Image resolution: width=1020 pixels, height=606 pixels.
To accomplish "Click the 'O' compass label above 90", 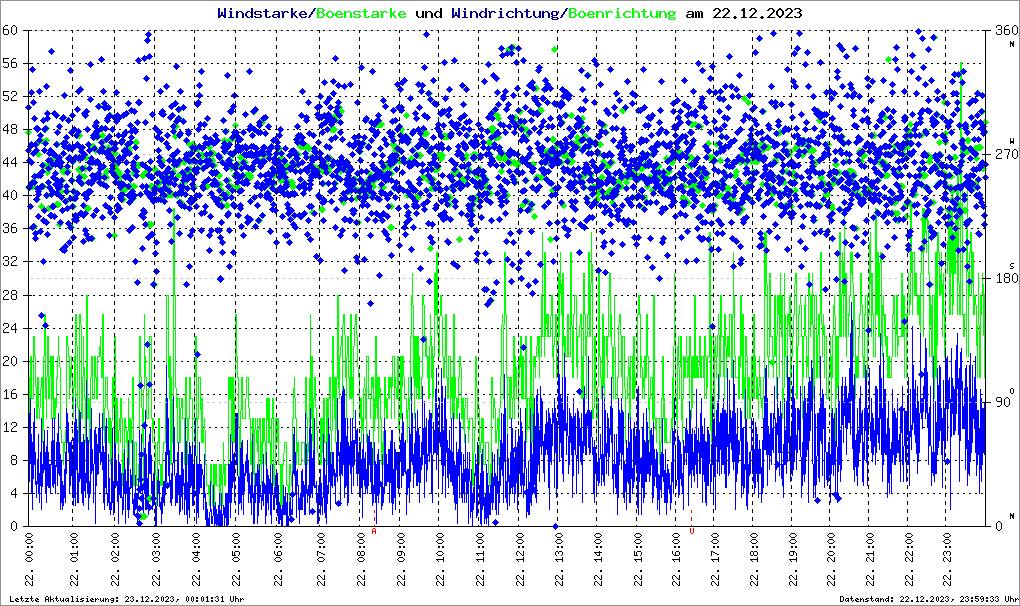I will 1011,390.
